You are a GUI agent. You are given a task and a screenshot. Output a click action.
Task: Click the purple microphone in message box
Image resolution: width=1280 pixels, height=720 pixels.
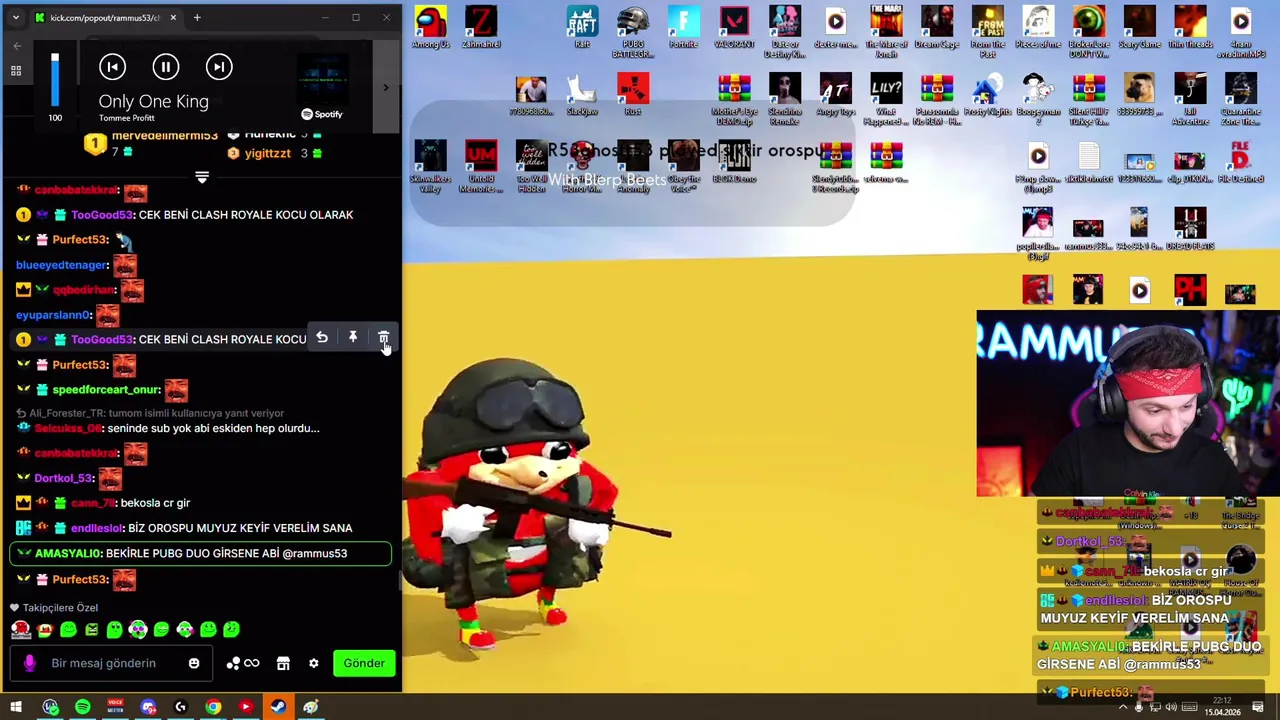[x=29, y=663]
